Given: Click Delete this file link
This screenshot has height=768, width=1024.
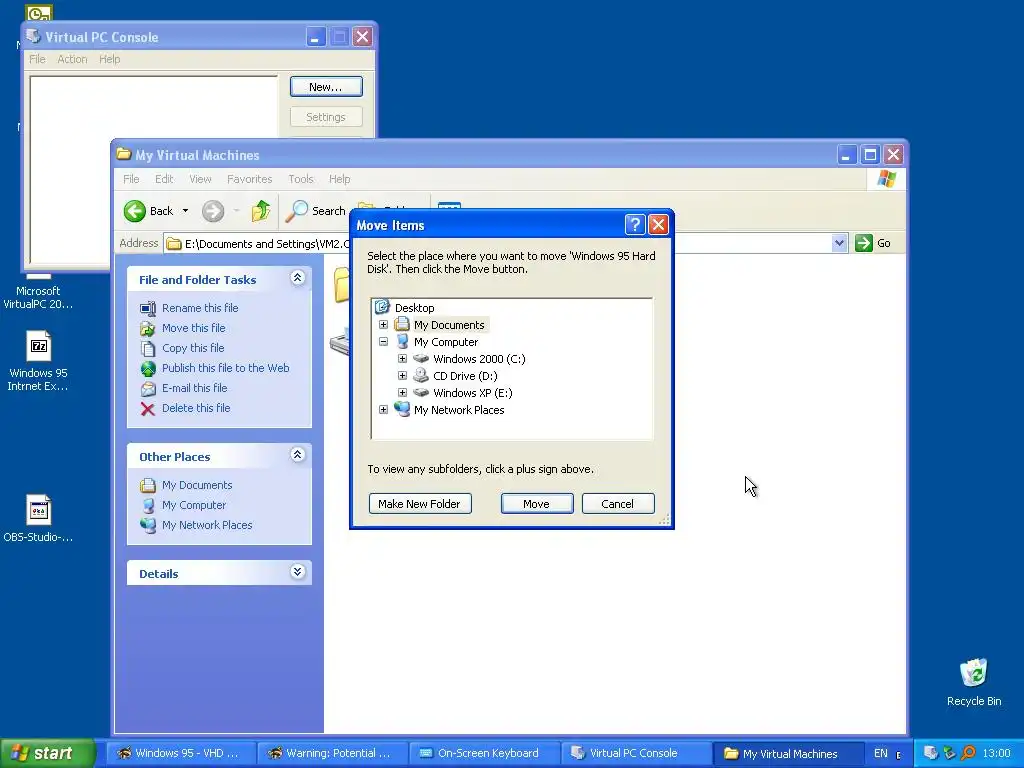Looking at the screenshot, I should point(196,408).
